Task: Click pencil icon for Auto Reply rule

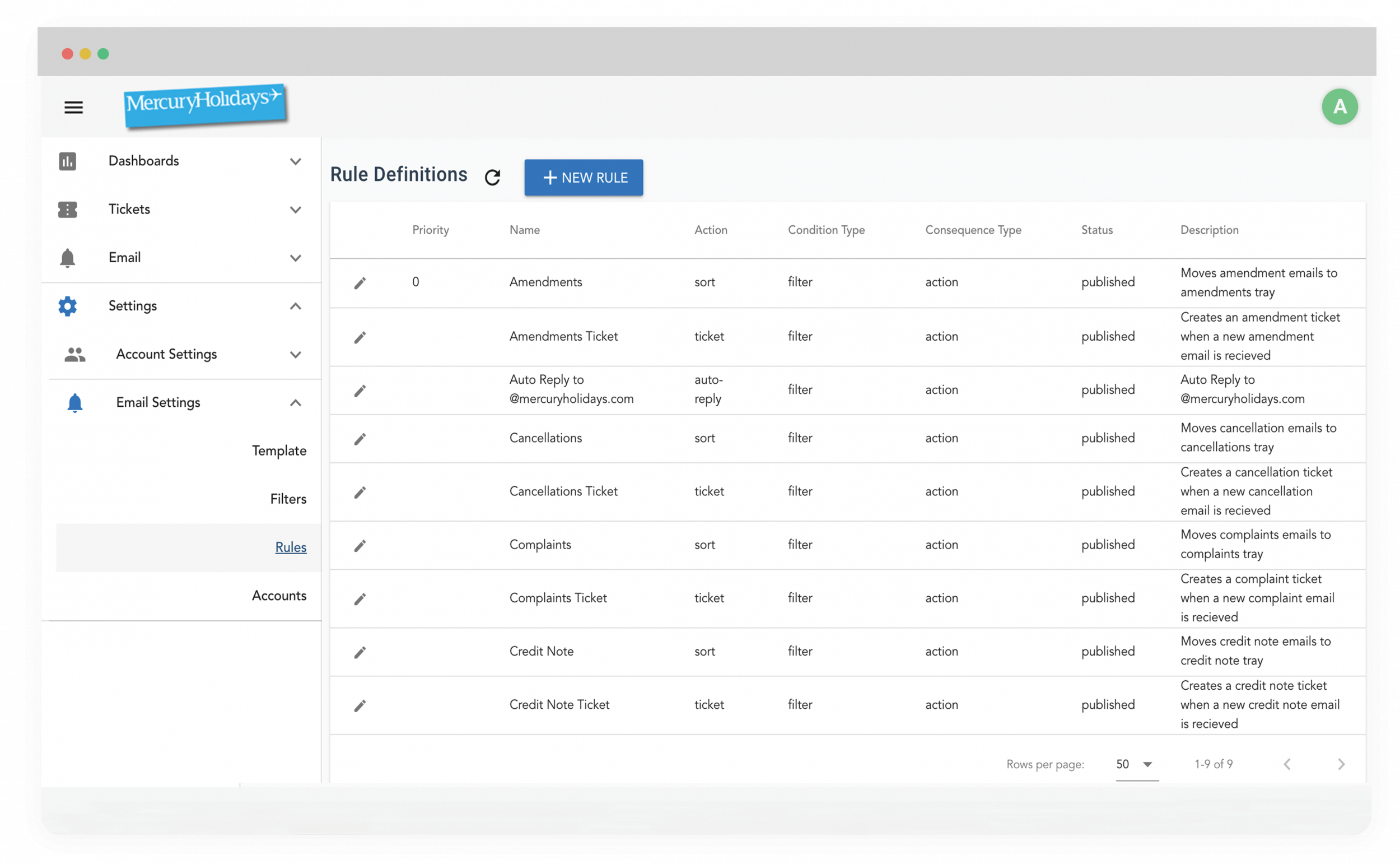Action: [x=360, y=391]
